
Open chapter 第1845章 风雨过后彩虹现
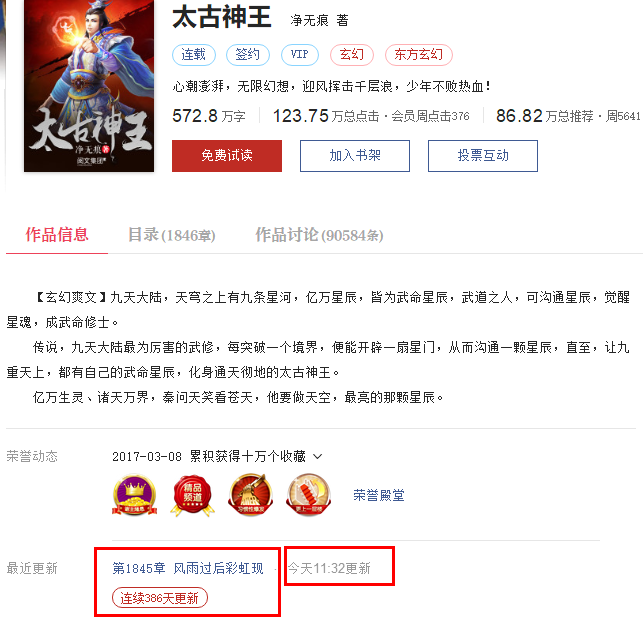pyautogui.click(x=188, y=568)
